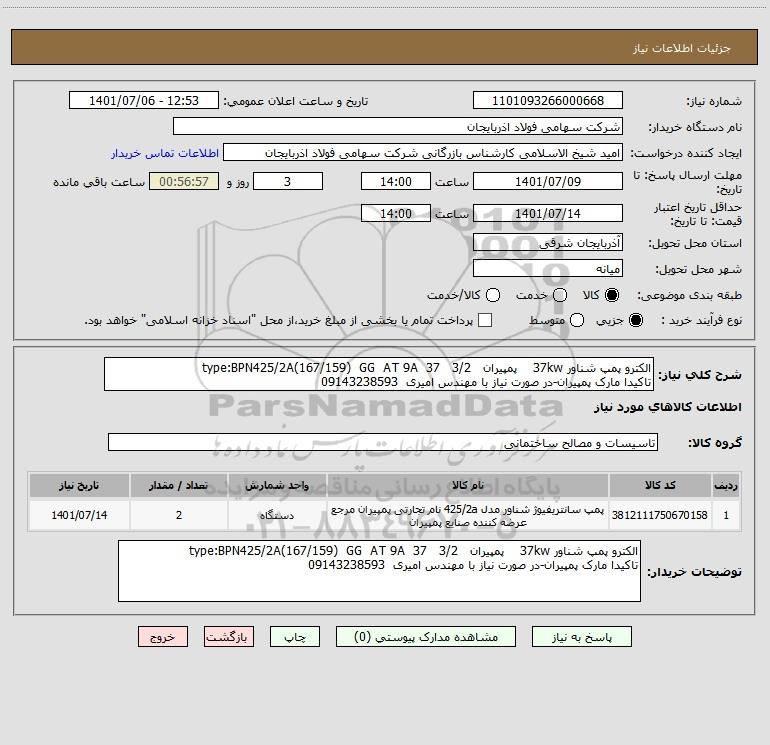Click مشاهده مدارک پیوستی (0) button

pyautogui.click(x=426, y=637)
